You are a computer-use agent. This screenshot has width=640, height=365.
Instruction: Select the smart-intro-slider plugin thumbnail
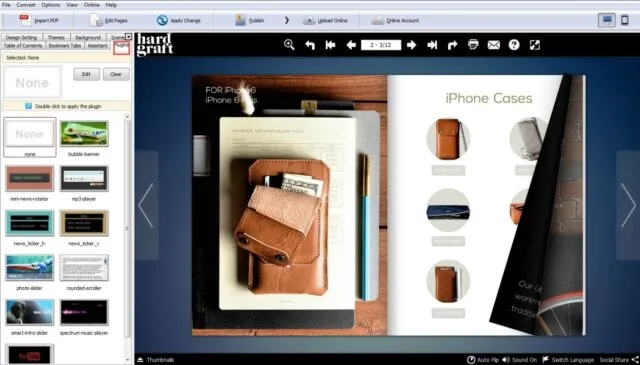coord(29,312)
